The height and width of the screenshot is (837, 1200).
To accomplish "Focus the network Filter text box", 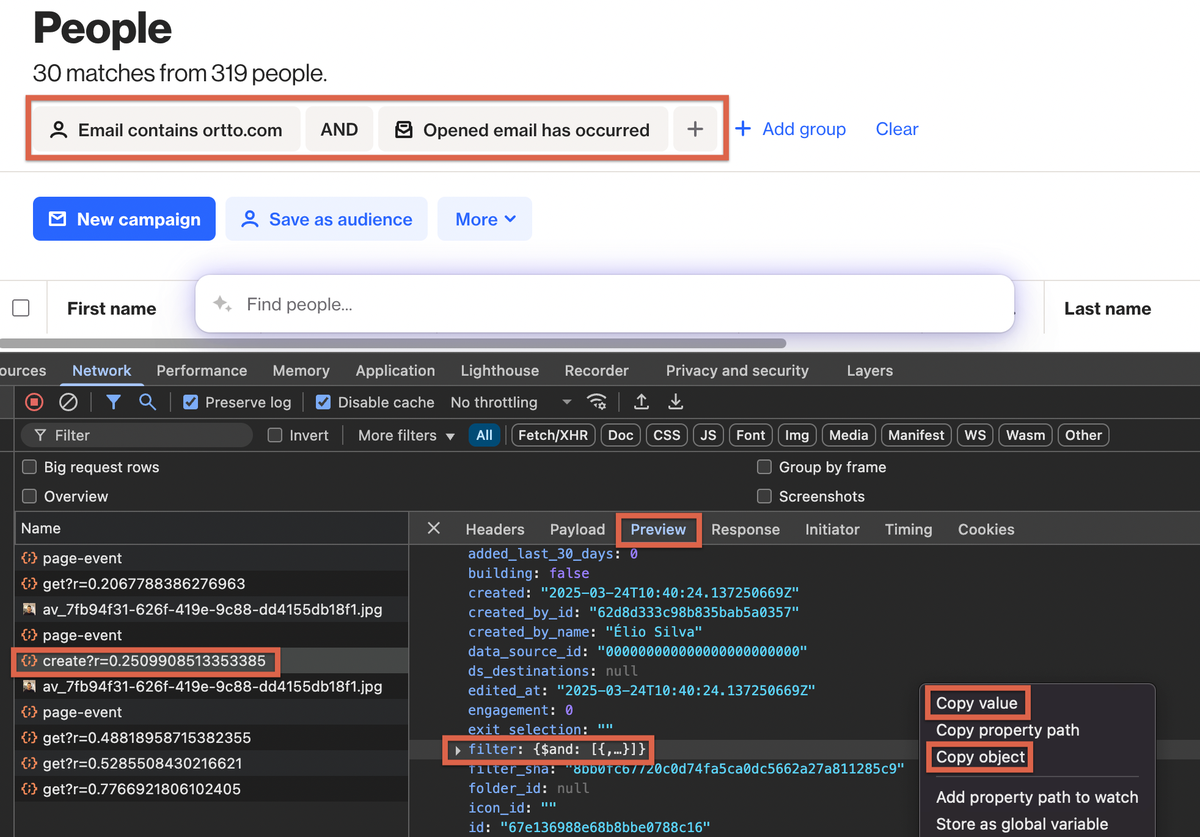I will (137, 435).
